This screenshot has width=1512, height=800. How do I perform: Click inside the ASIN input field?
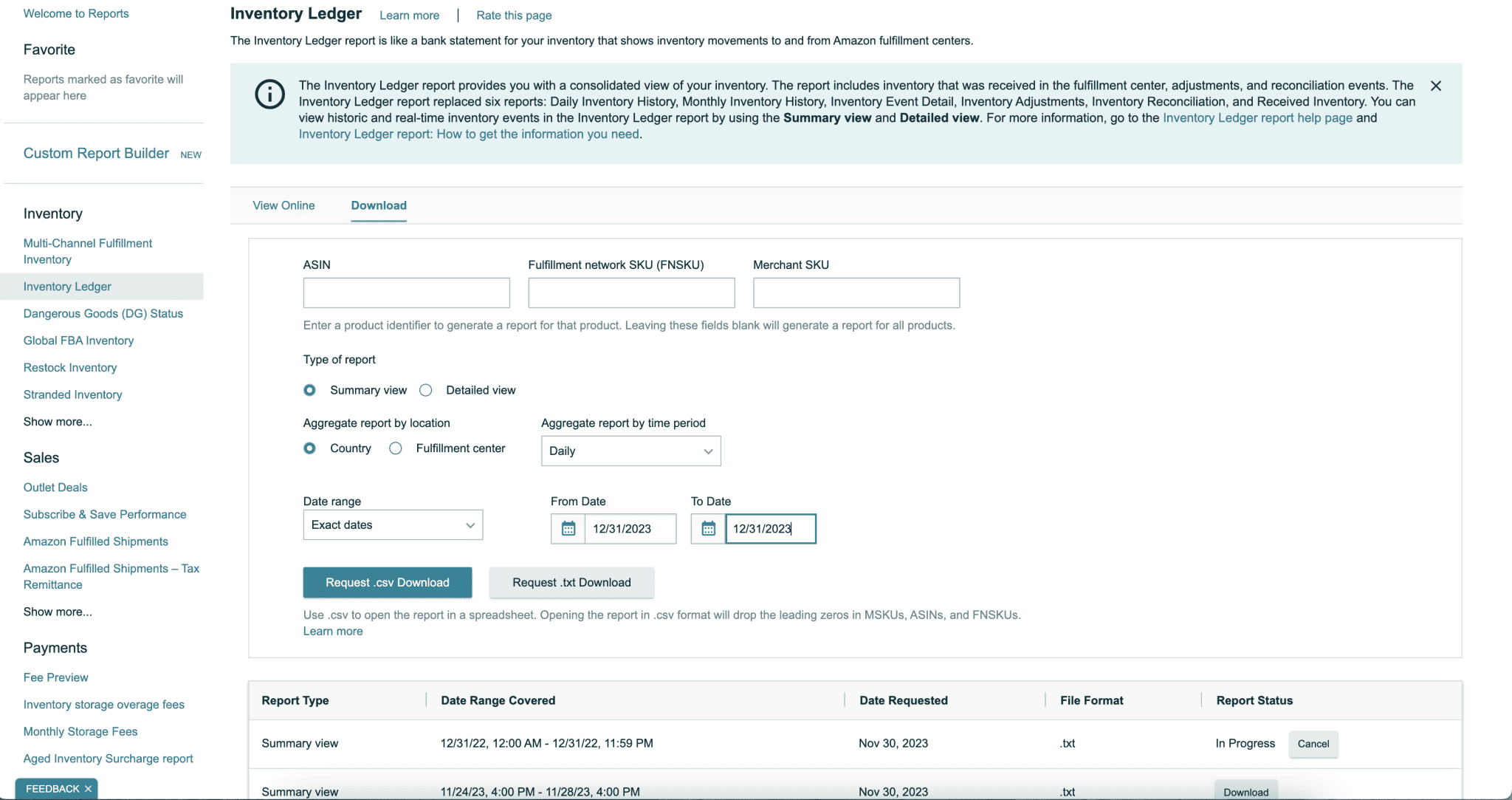coord(406,293)
